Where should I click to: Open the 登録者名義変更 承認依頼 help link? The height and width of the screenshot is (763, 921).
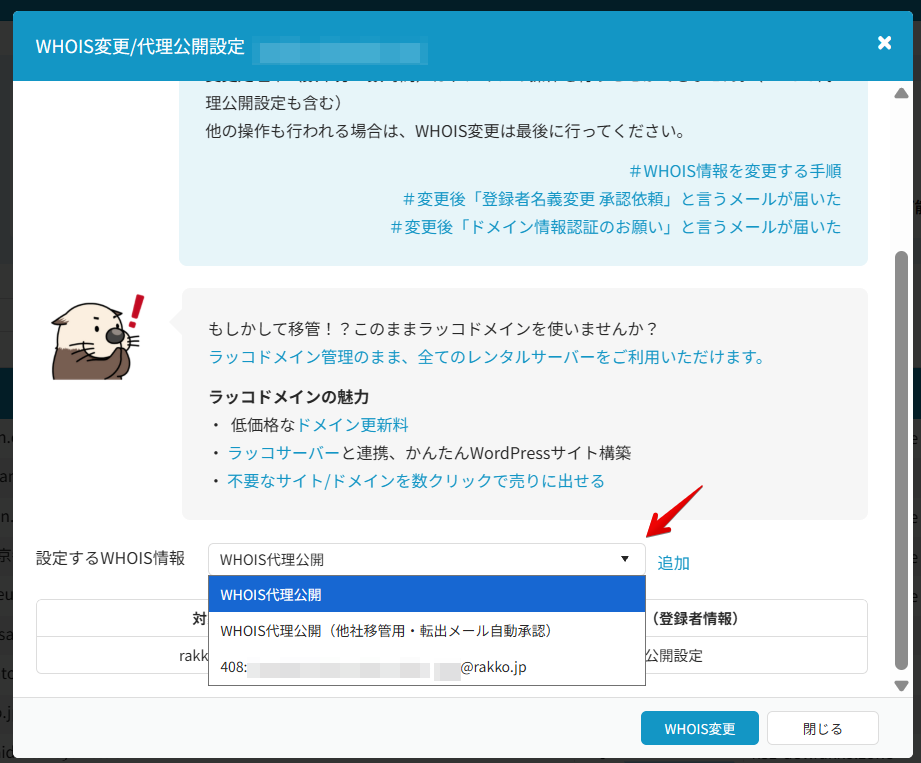coord(622,199)
